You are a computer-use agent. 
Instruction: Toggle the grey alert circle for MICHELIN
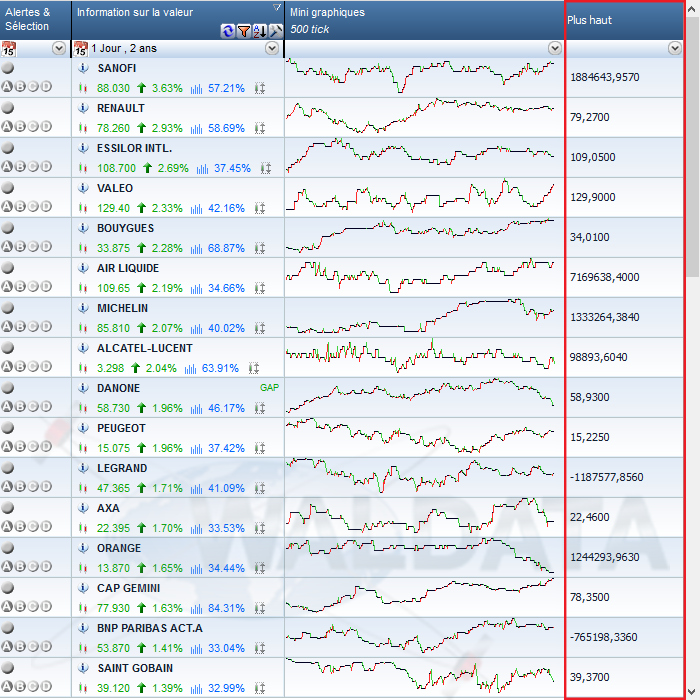[8, 308]
